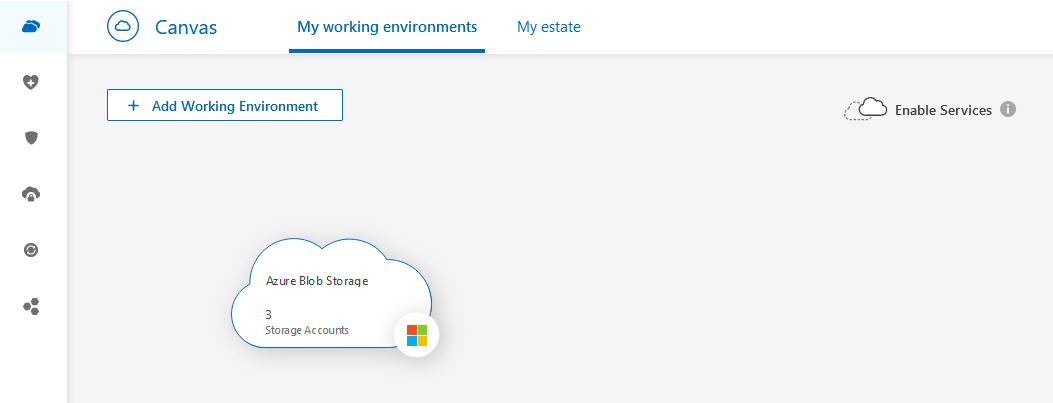
Task: Open the Governance cloud-lock sidebar icon
Action: click(32, 194)
